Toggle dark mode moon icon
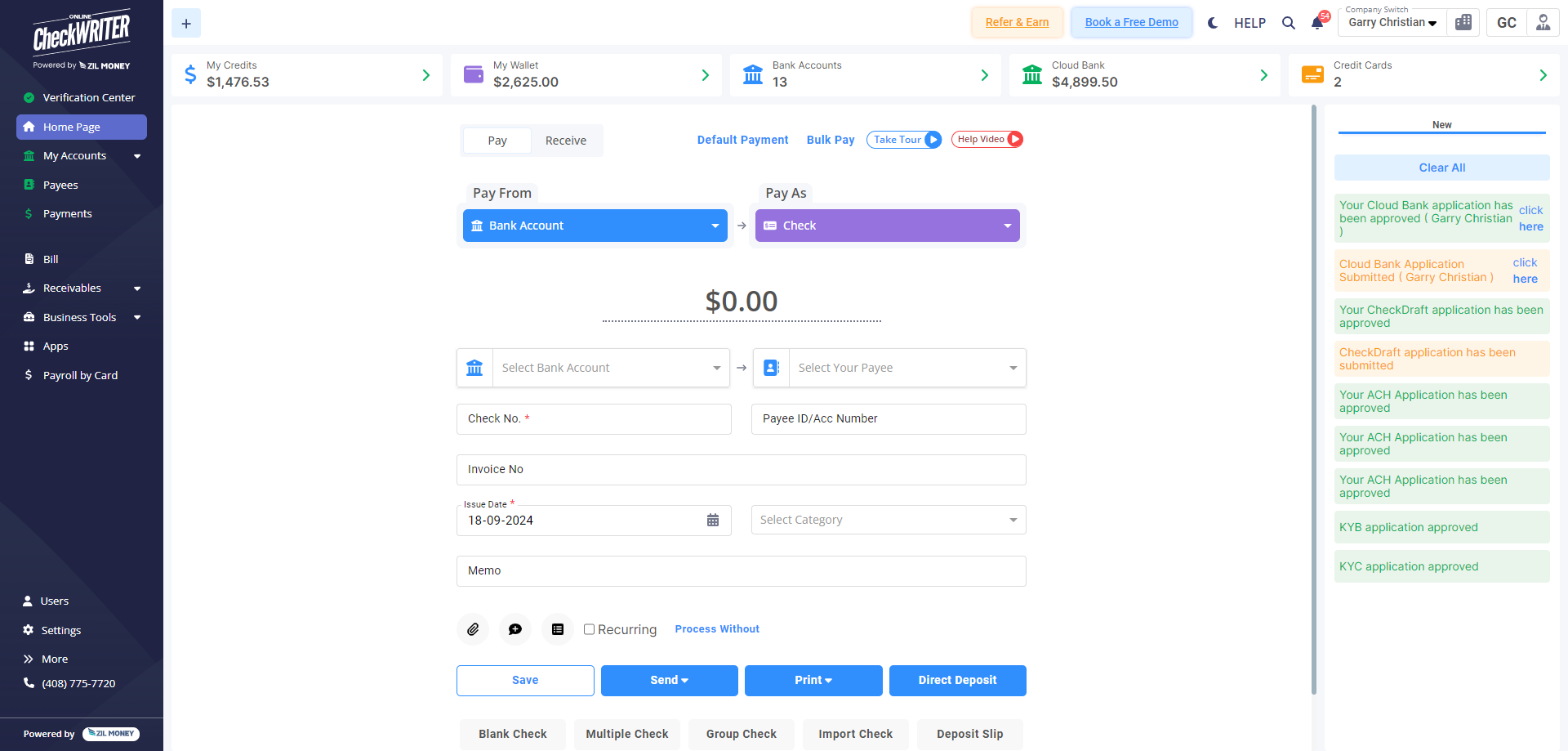This screenshot has height=751, width=1568. (1213, 23)
